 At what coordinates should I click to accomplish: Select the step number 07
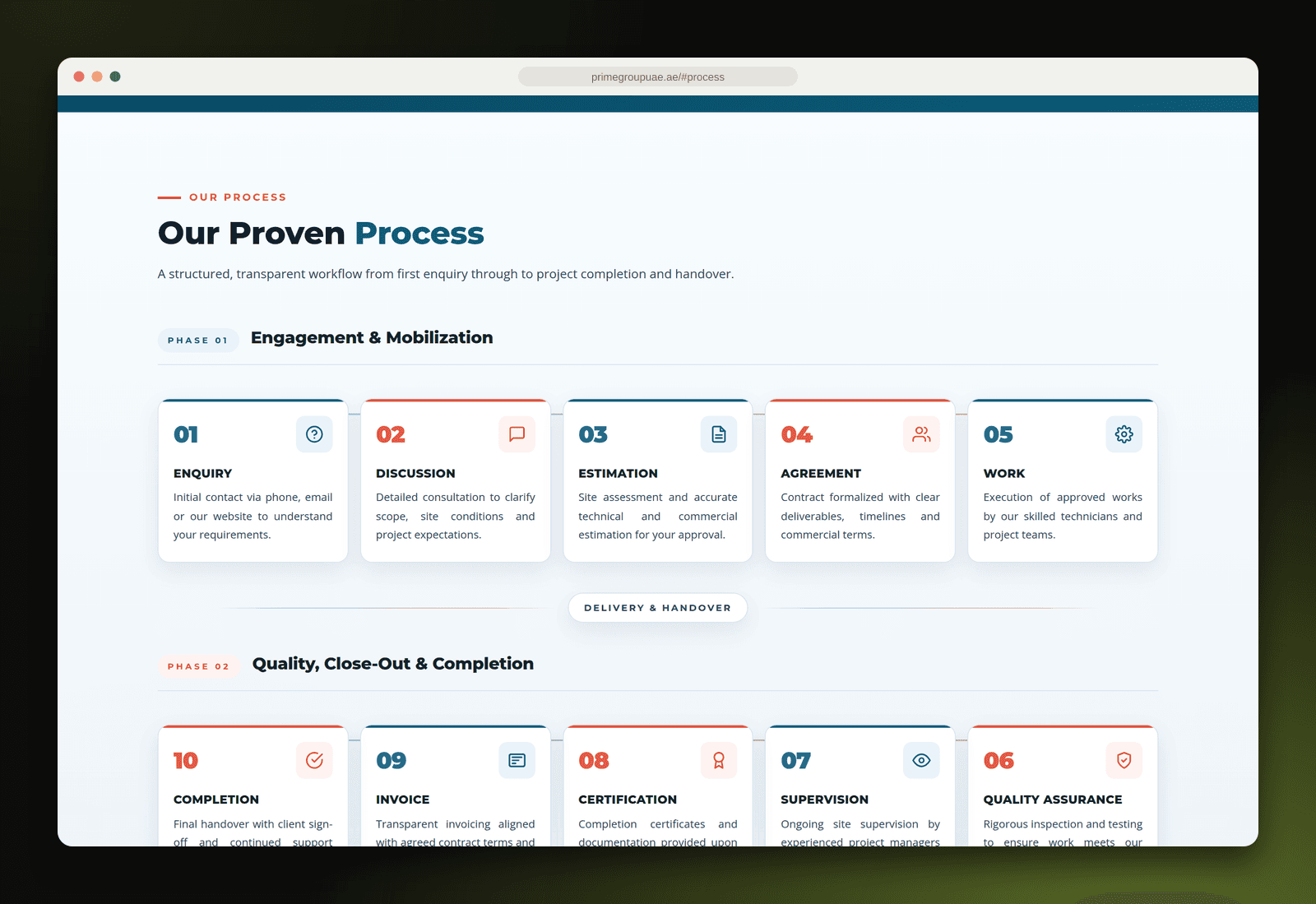coord(796,761)
